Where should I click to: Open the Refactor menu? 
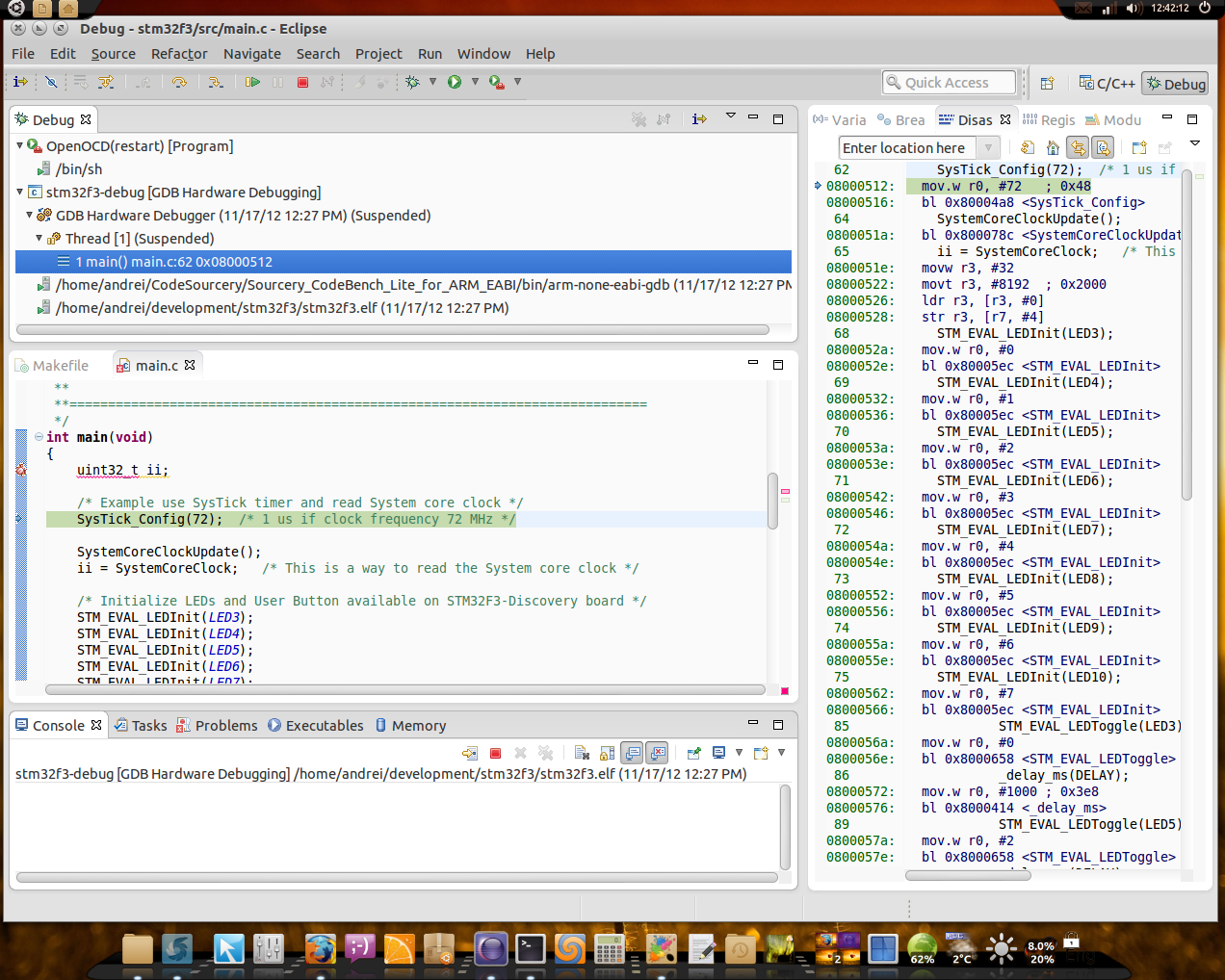pyautogui.click(x=178, y=54)
